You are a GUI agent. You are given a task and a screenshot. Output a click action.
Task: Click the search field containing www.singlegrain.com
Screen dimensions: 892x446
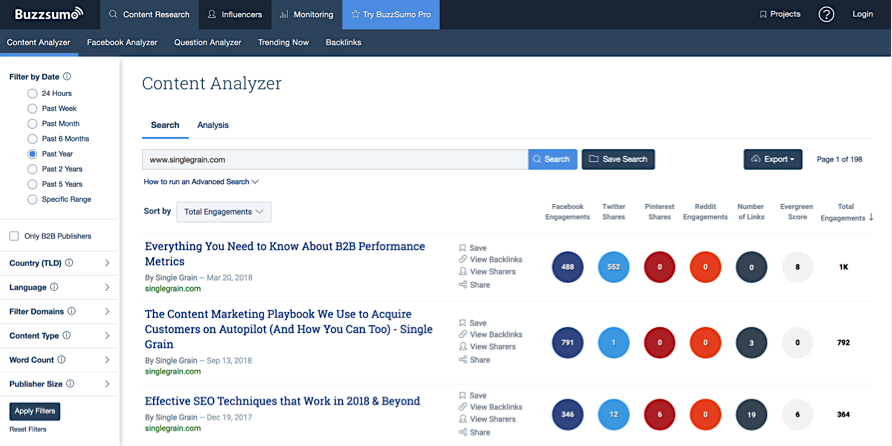coord(335,160)
